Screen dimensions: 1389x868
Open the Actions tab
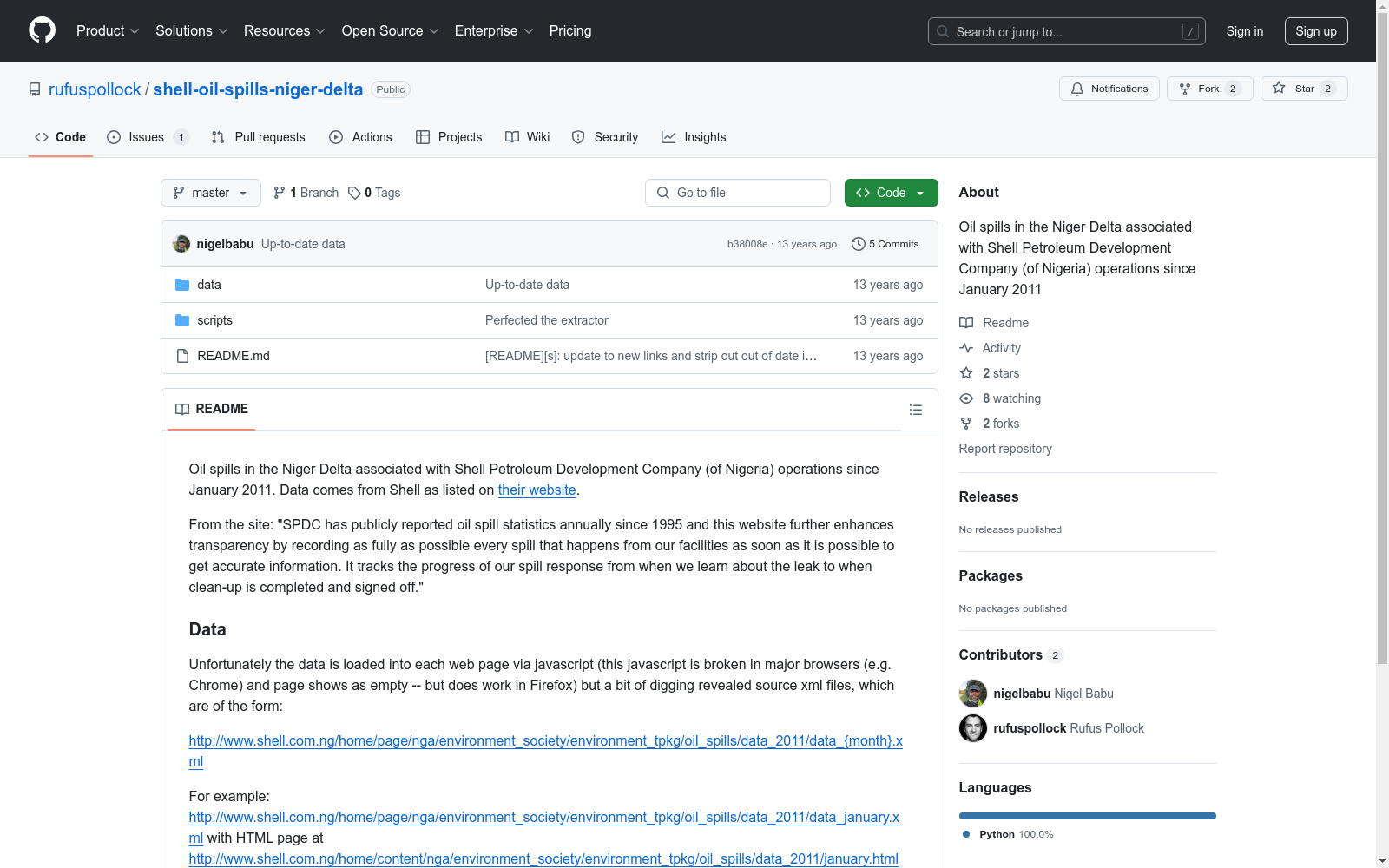tap(361, 137)
